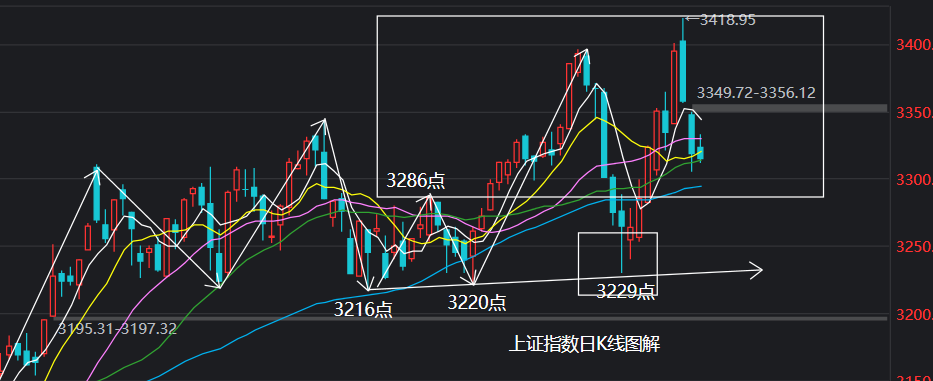The width and height of the screenshot is (933, 381).
Task: Click the 3418.95 high price label
Action: 727,20
